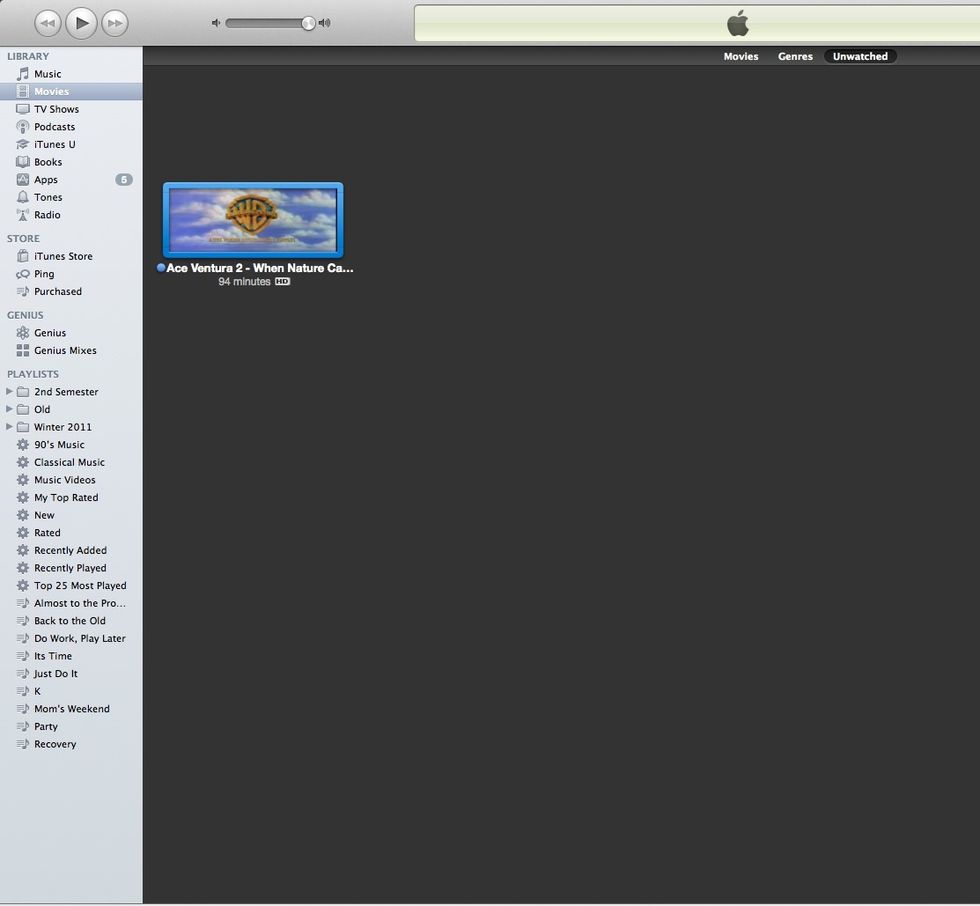980x906 pixels.
Task: Click the HD badge under Ace Ventura
Action: [x=282, y=282]
